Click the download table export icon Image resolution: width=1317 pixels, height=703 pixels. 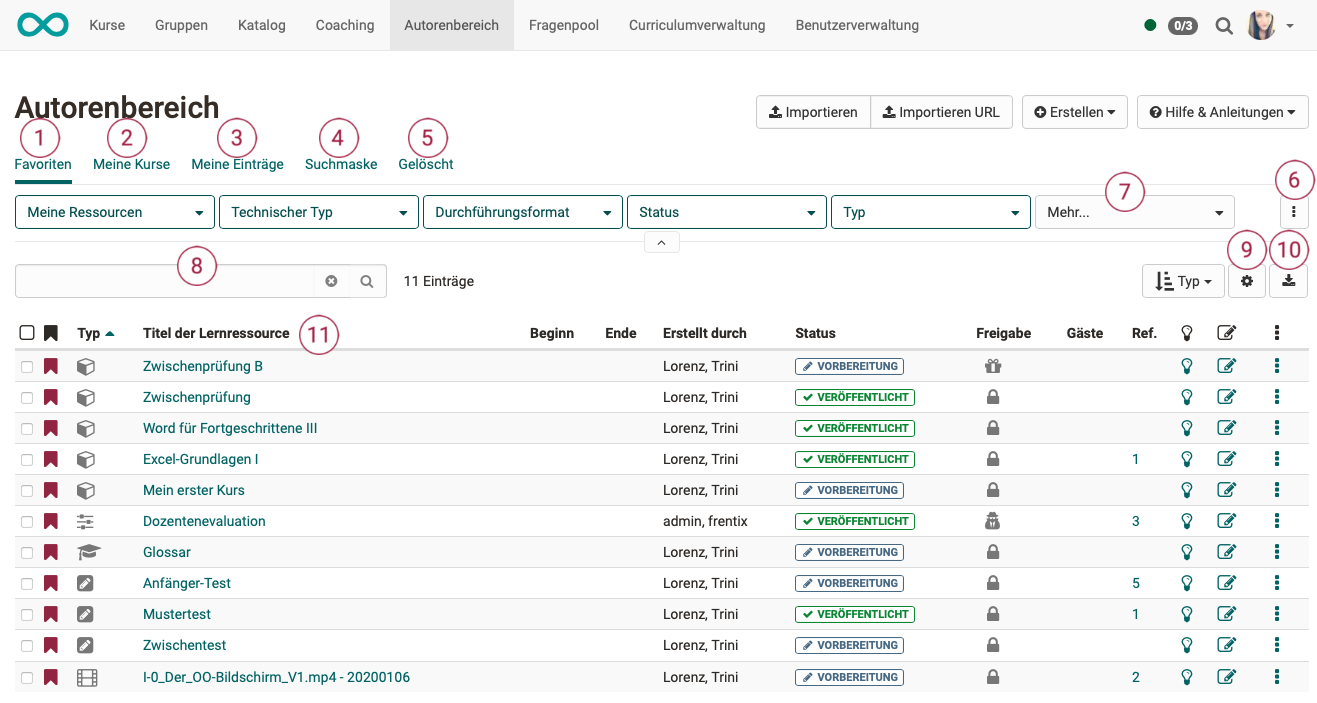(x=1289, y=282)
